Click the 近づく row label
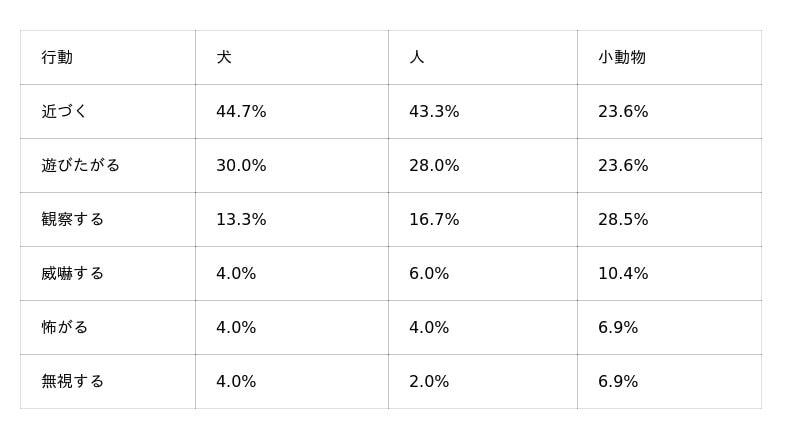This screenshot has width=800, height=439. click(65, 111)
